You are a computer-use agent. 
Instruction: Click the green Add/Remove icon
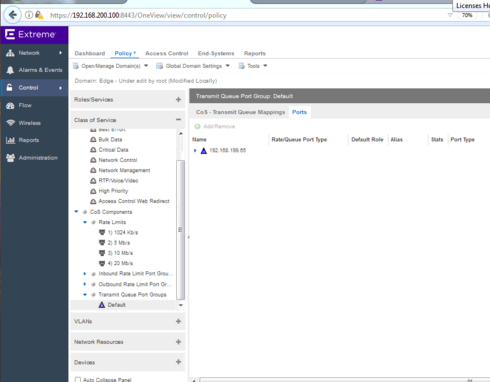coord(197,126)
